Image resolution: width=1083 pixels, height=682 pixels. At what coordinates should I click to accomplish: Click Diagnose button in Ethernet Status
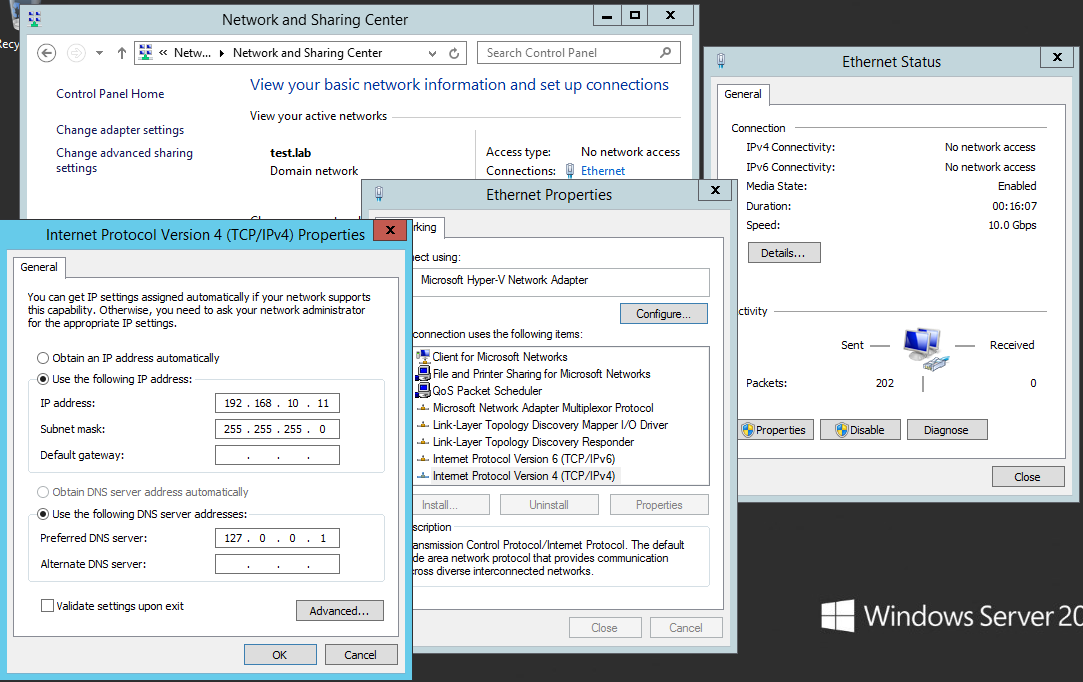946,430
